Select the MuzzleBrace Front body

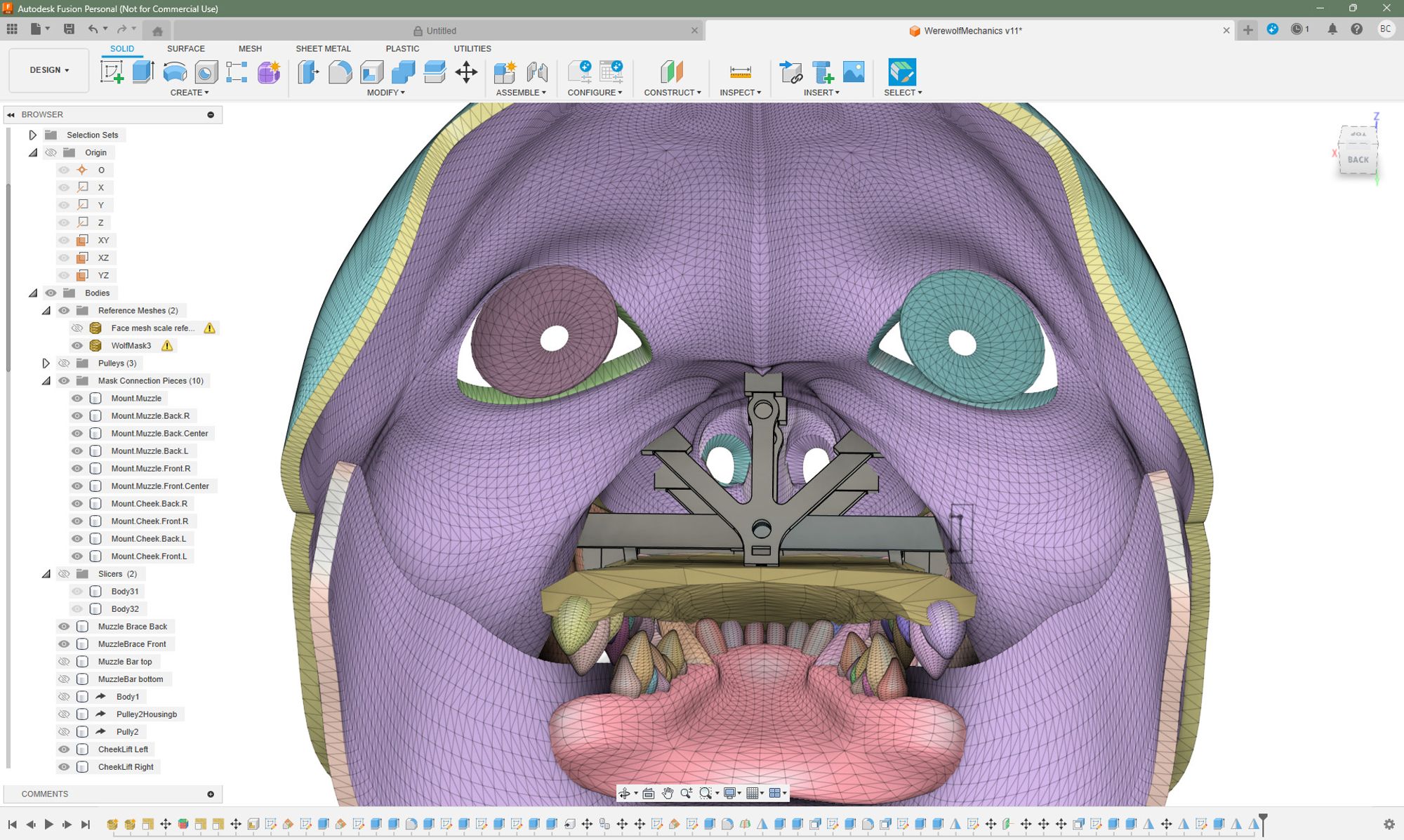pyautogui.click(x=132, y=644)
